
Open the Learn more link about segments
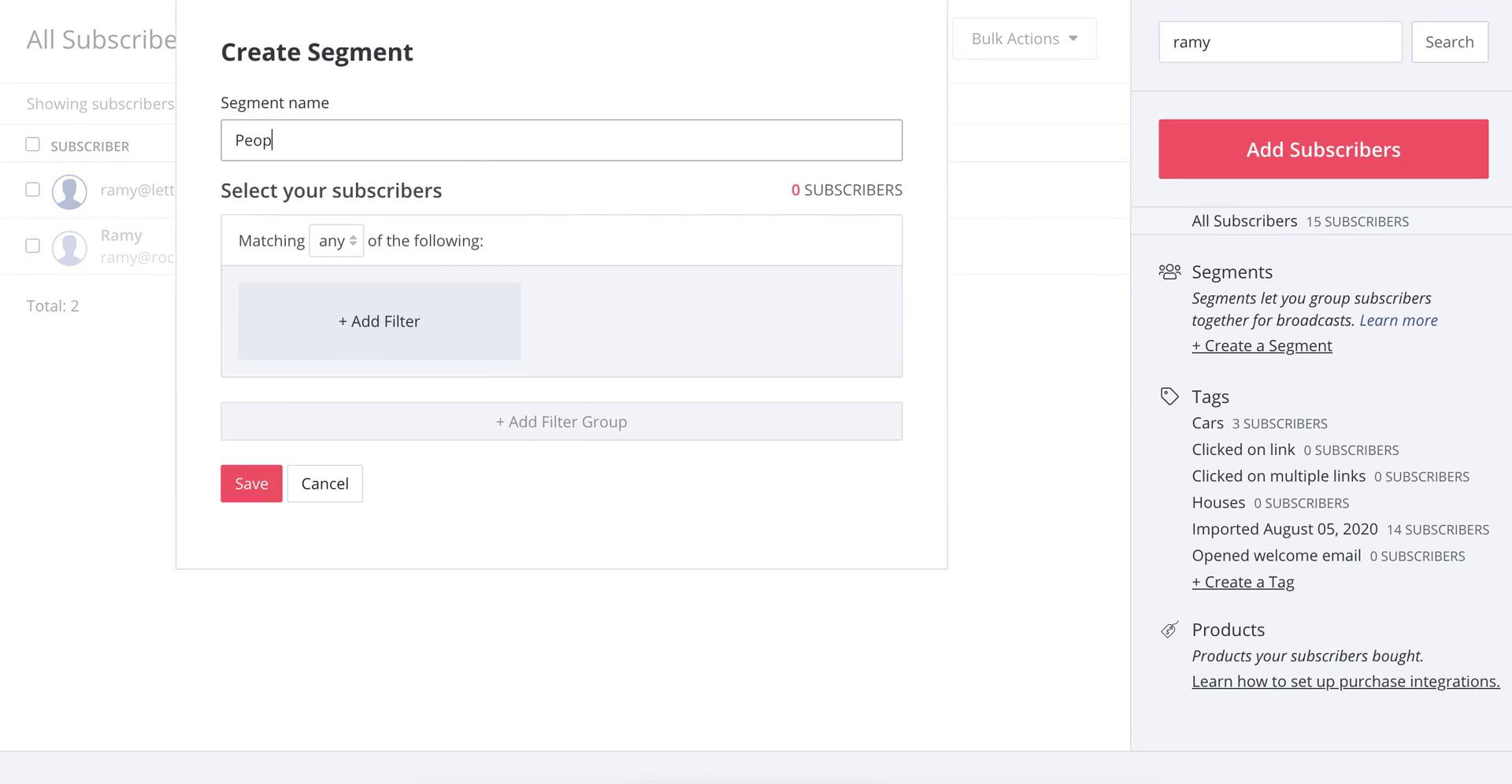coord(1398,320)
